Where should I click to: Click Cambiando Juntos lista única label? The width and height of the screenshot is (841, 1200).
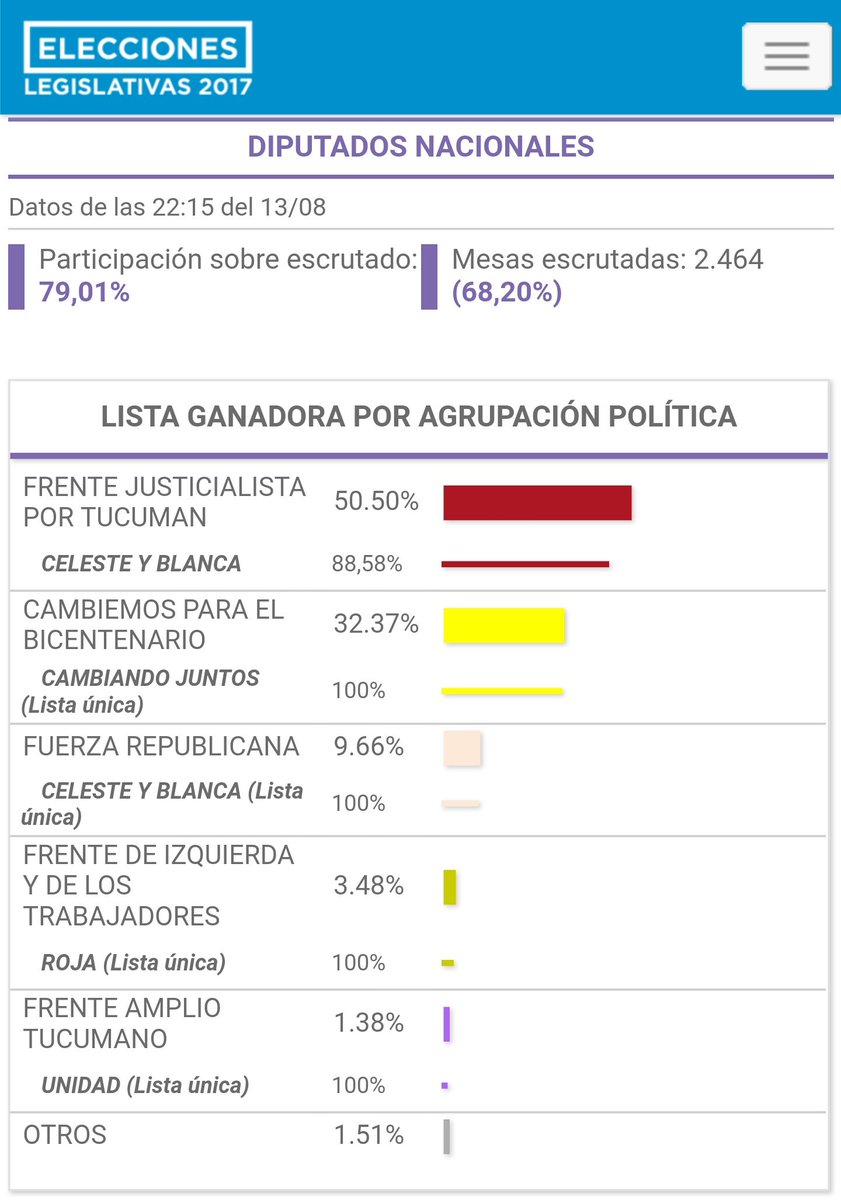(141, 691)
